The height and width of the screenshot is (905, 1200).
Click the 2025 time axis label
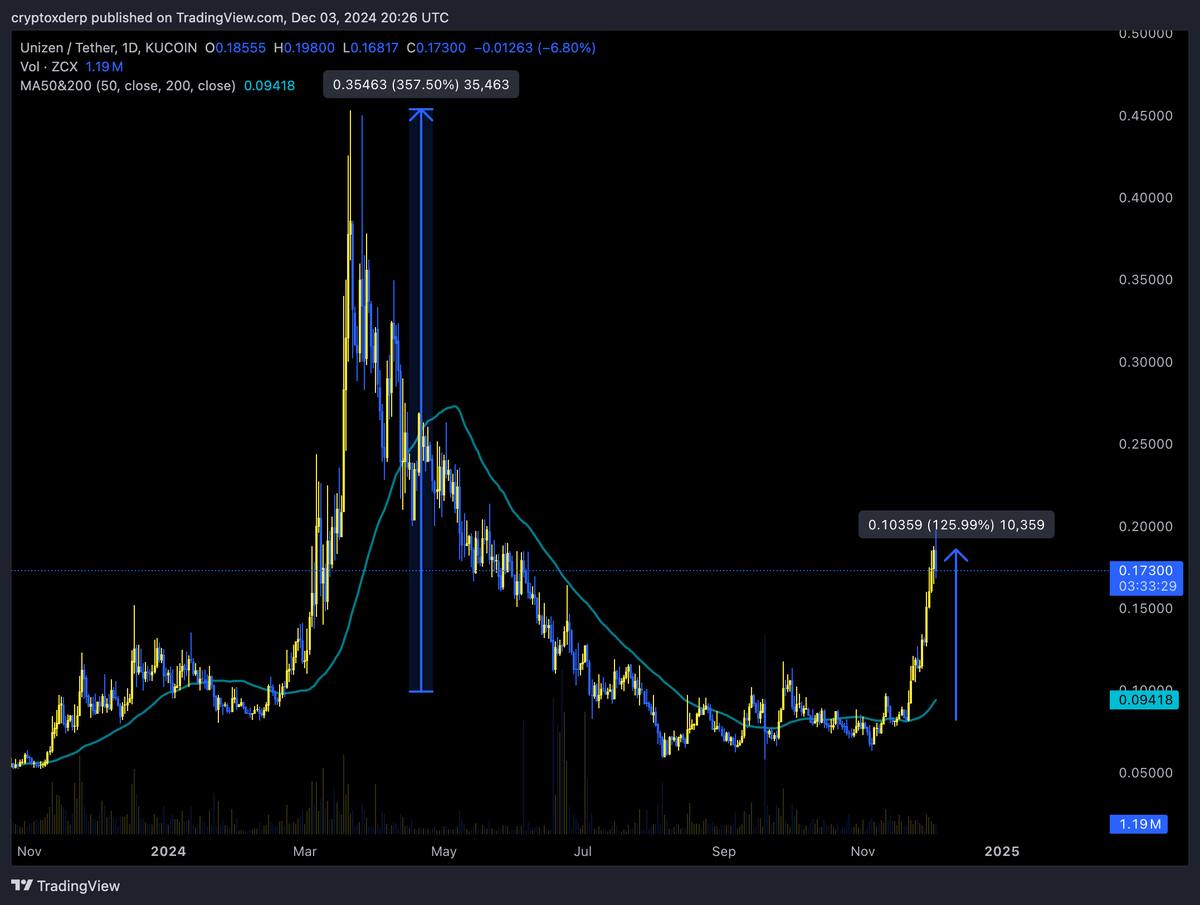1002,851
